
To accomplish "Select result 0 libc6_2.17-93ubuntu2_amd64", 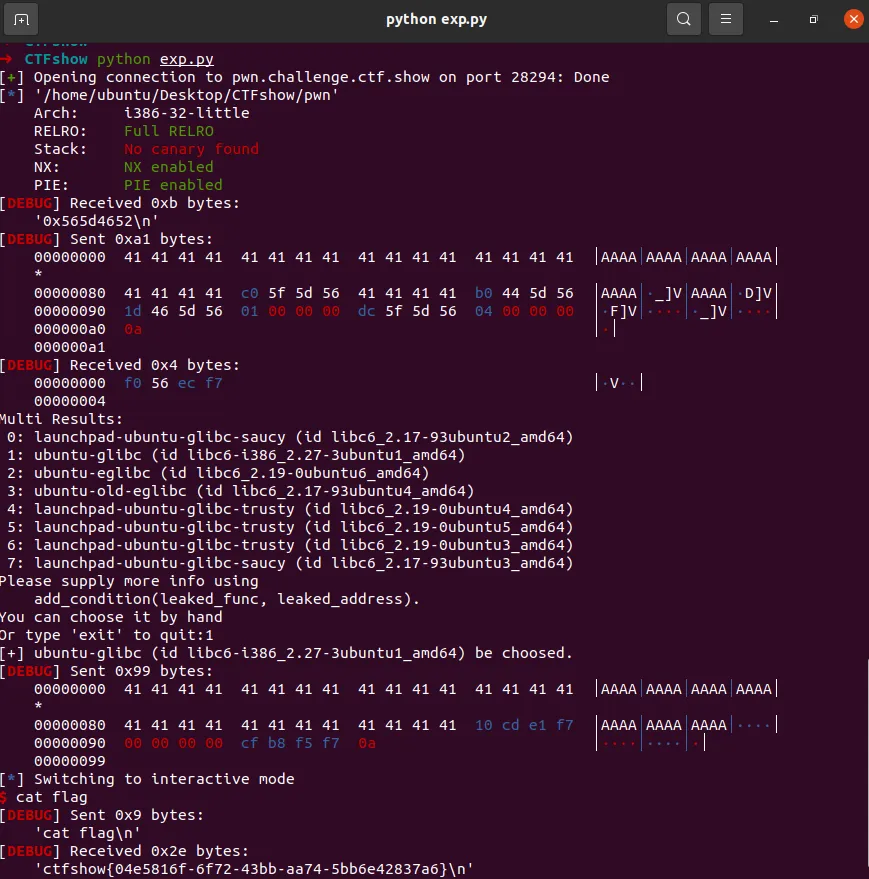I will (x=290, y=437).
